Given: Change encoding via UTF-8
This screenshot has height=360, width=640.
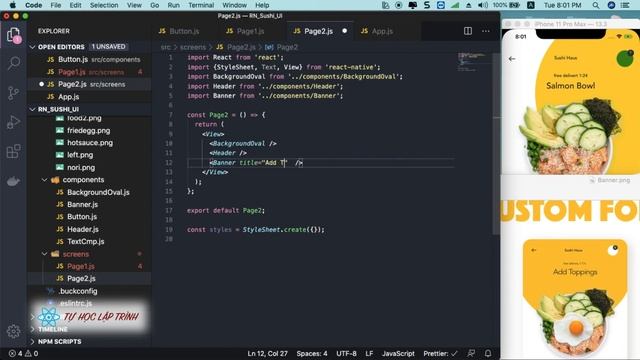Looking at the screenshot, I should (x=346, y=353).
